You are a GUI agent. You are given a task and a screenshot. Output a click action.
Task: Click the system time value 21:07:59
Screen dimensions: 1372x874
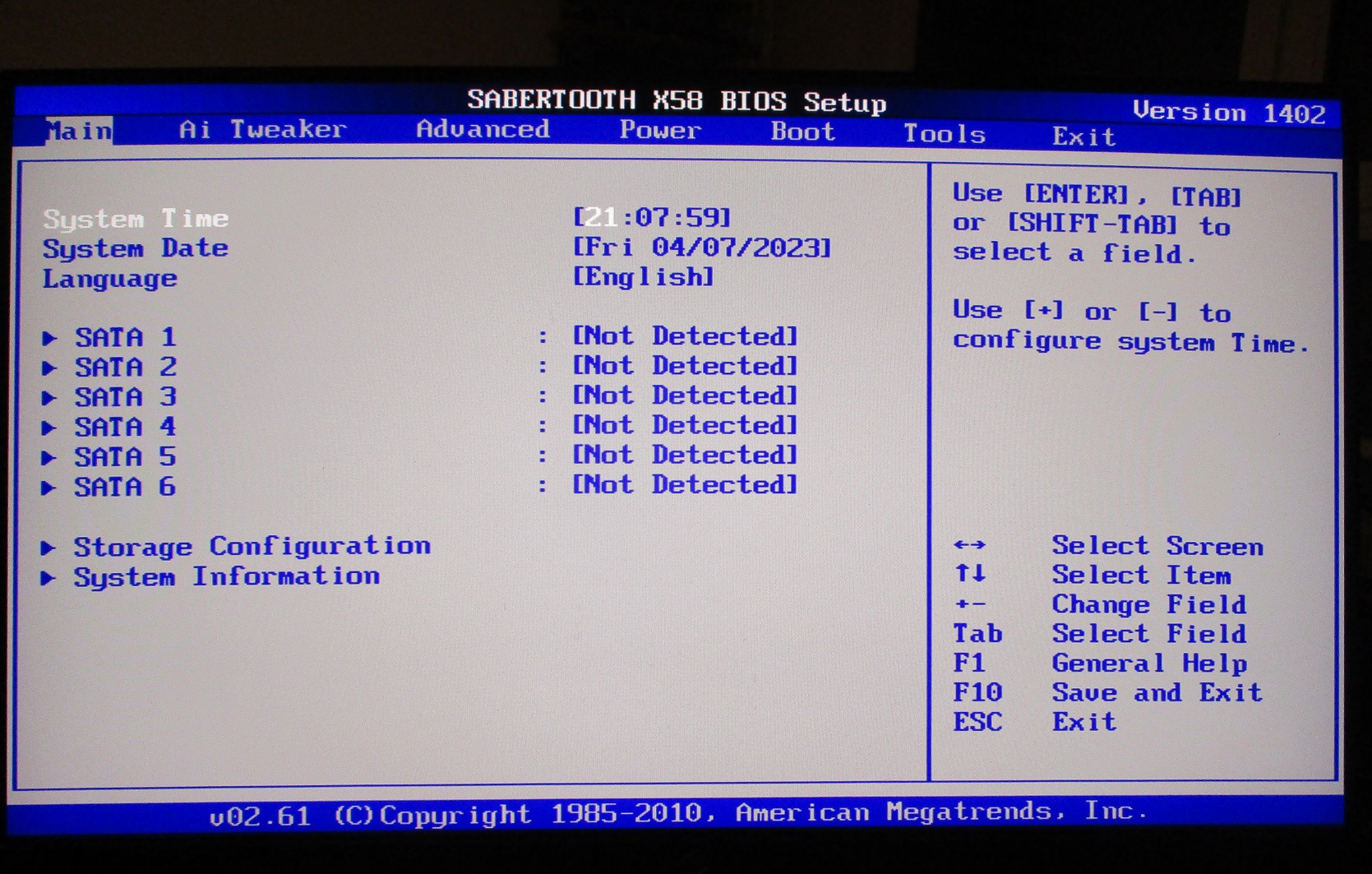coord(652,217)
